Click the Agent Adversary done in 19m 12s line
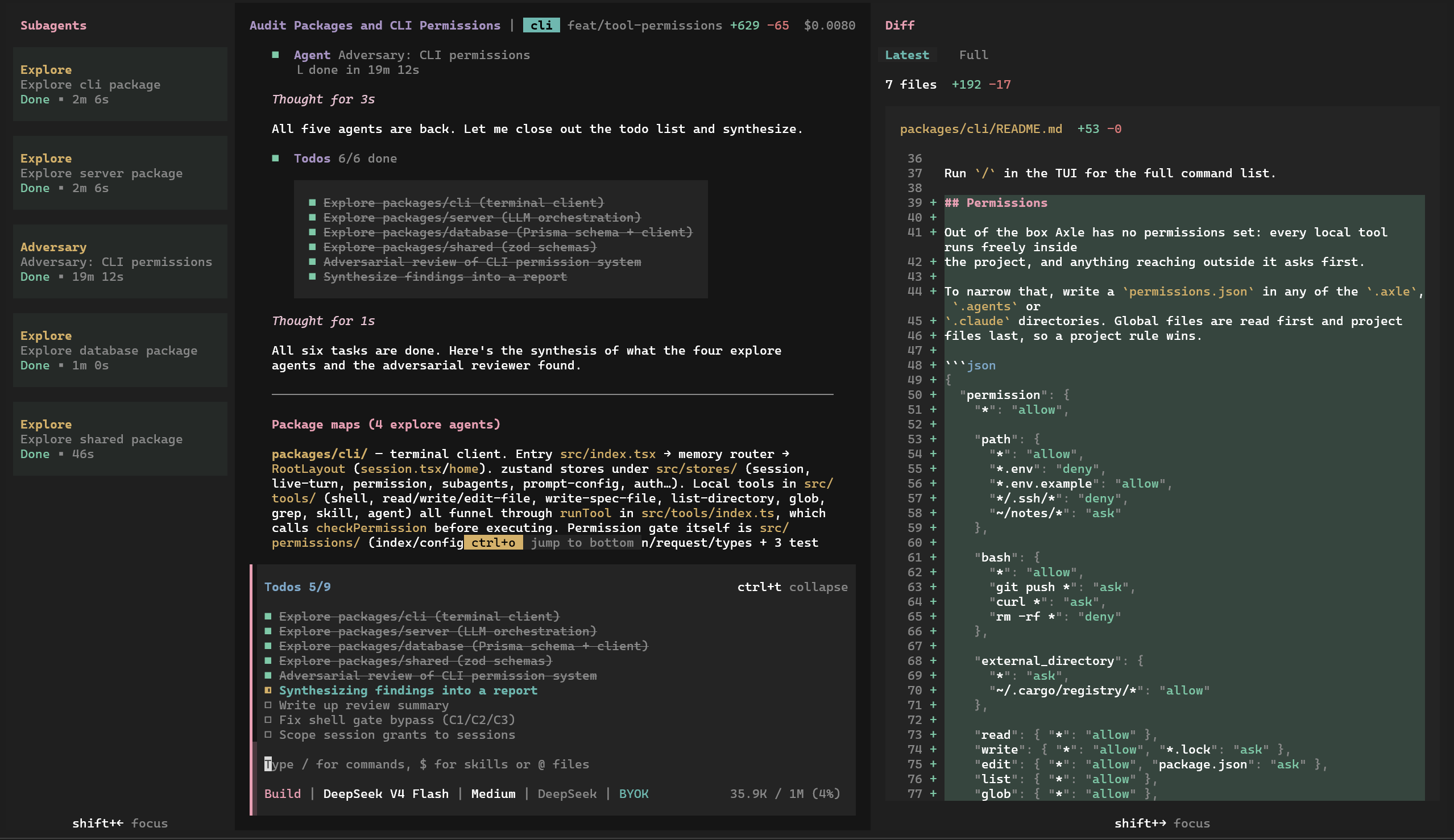The image size is (1454, 840). coord(358,70)
